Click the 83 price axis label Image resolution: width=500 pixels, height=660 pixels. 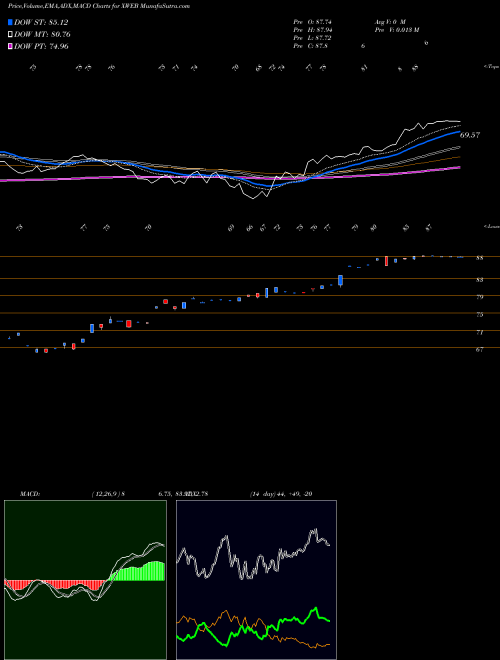[x=479, y=279]
